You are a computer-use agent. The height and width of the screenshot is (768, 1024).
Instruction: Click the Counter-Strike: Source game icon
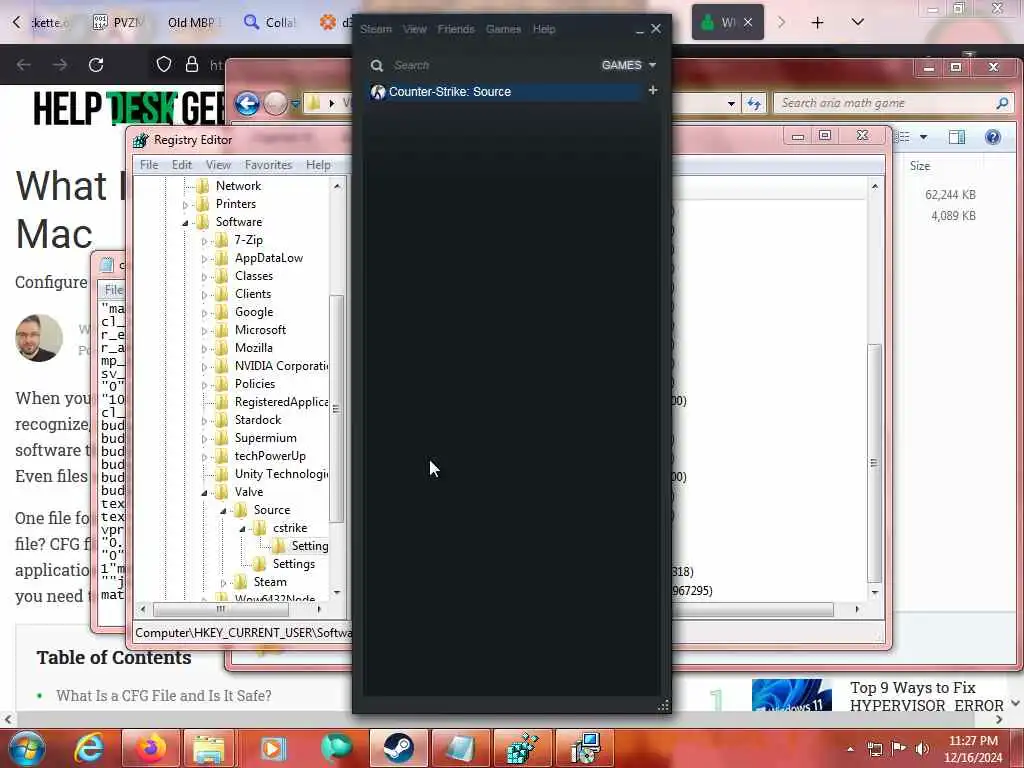pyautogui.click(x=377, y=92)
